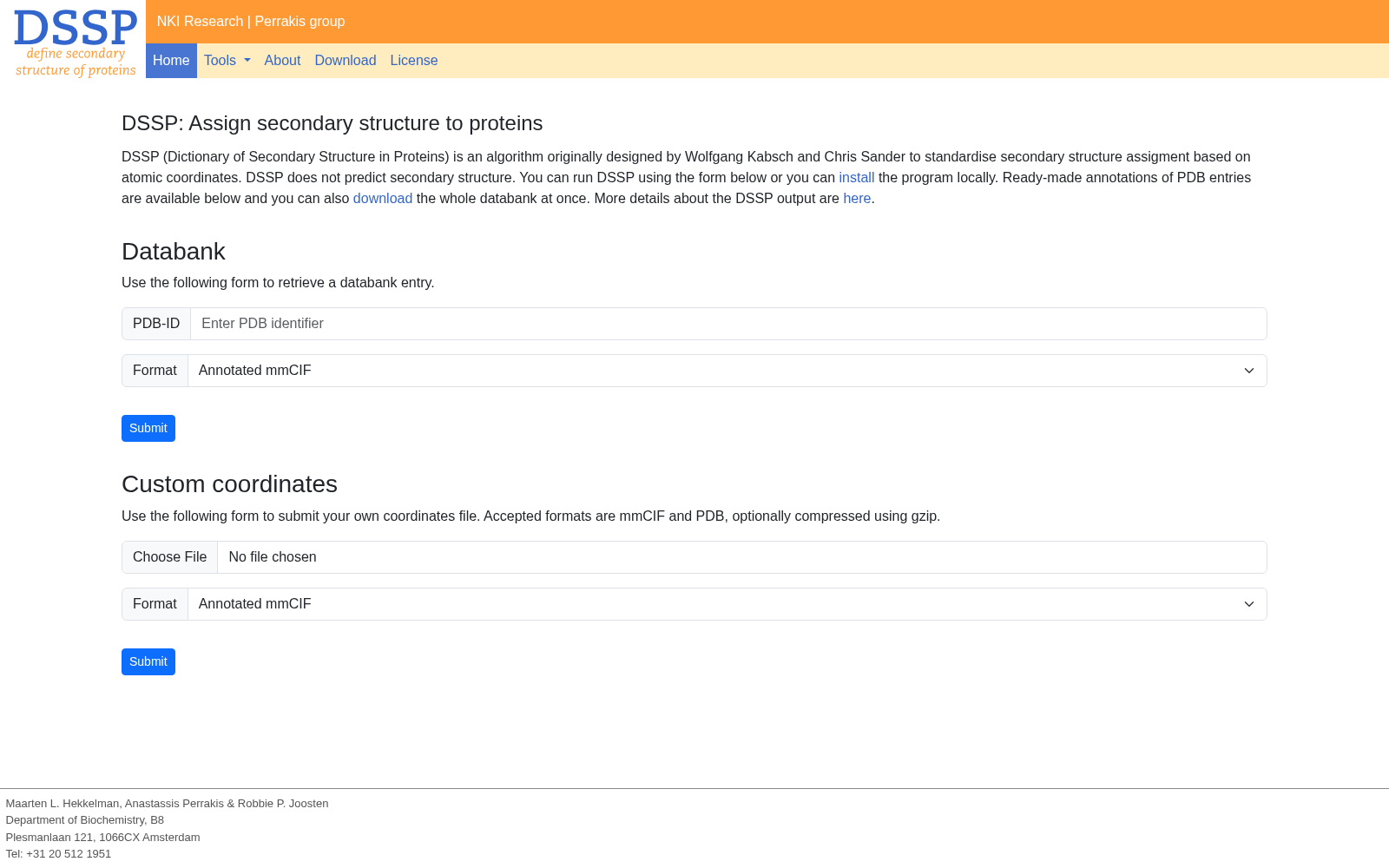Image resolution: width=1389 pixels, height=868 pixels.
Task: Open the About page
Action: point(282,61)
